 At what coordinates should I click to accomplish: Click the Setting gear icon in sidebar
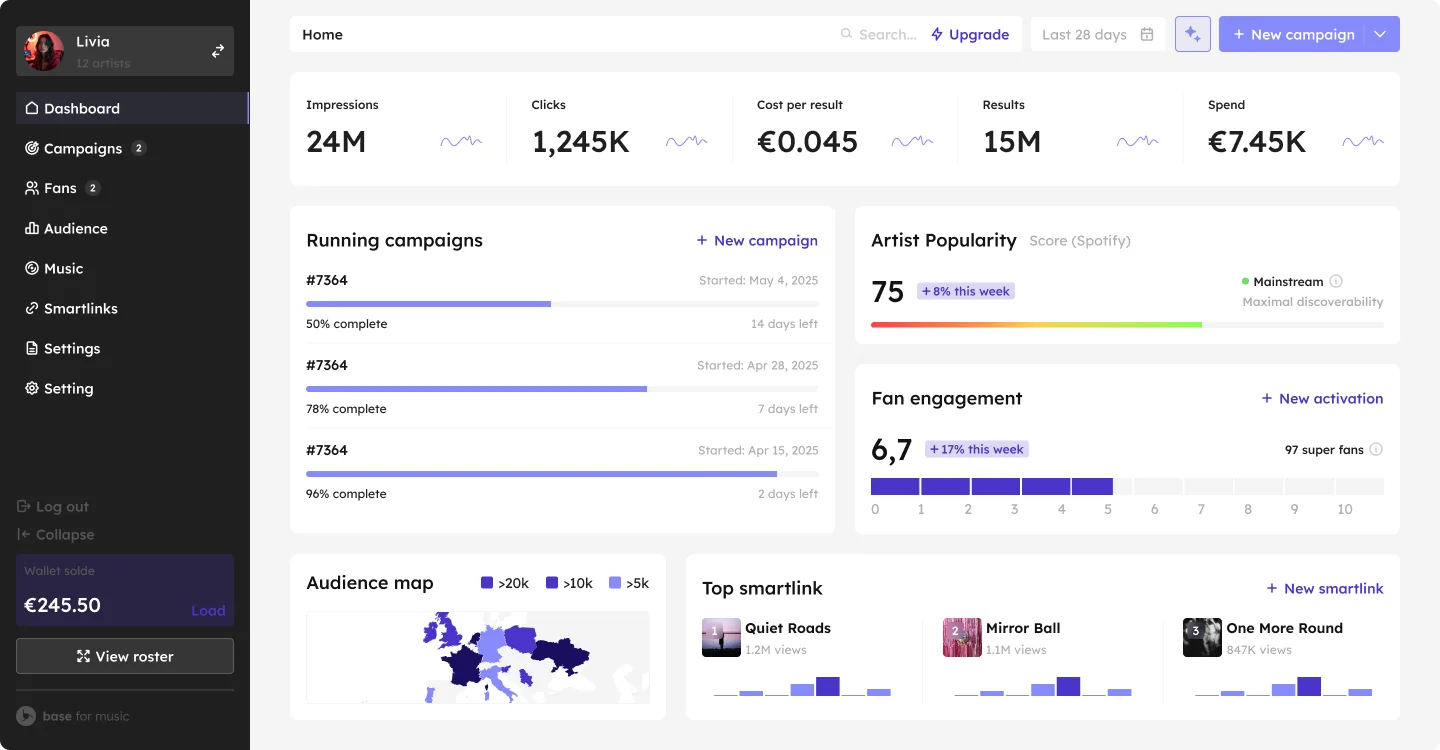point(32,388)
